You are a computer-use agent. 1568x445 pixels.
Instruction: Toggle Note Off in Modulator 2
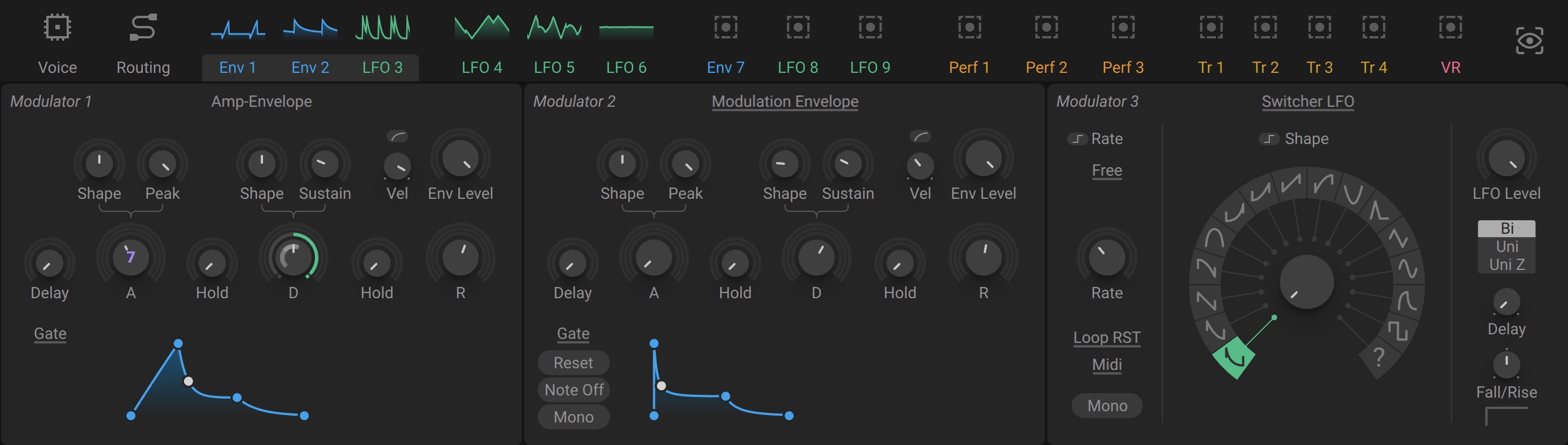click(573, 390)
